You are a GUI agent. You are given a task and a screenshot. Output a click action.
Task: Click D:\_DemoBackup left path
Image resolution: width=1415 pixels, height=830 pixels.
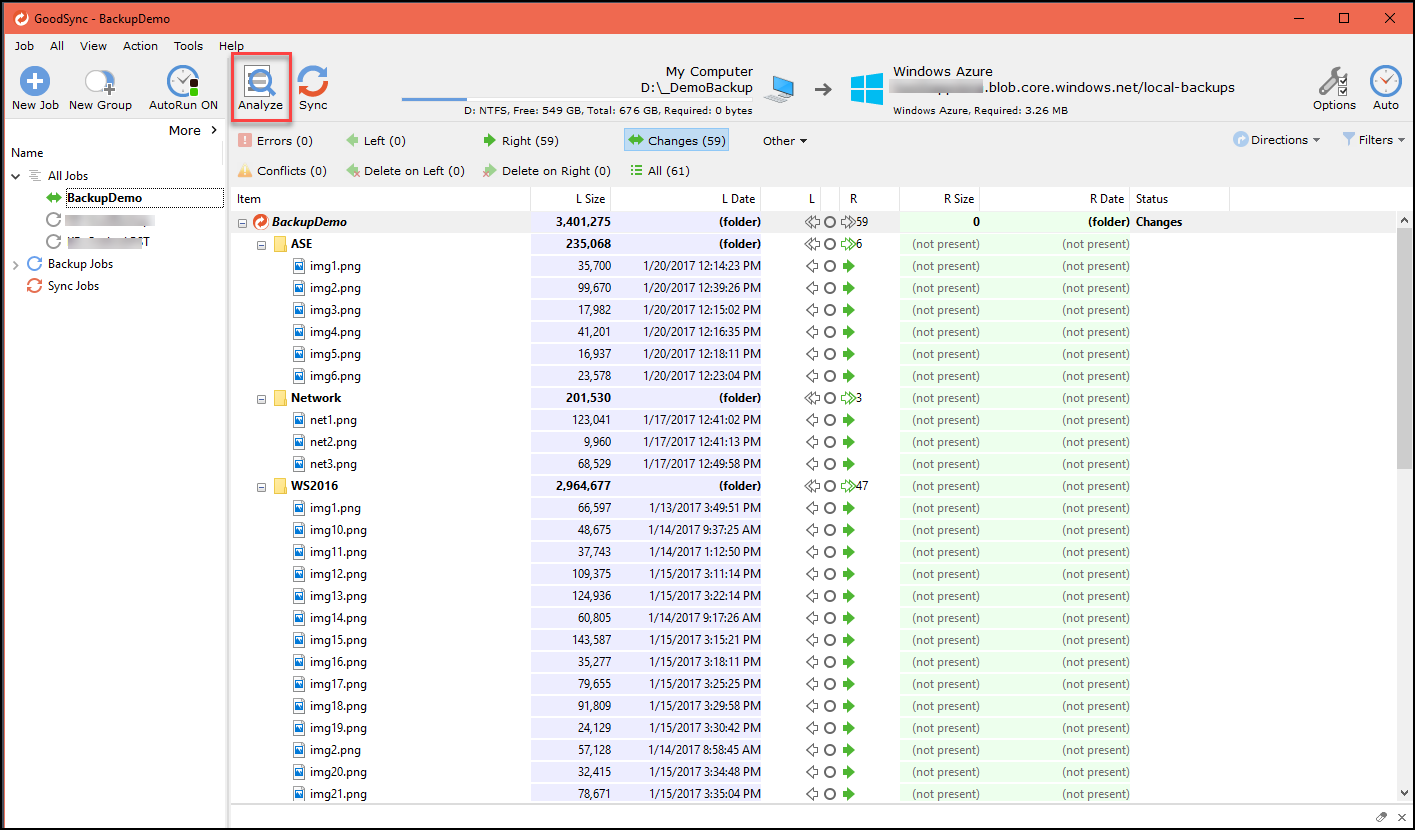click(x=697, y=88)
